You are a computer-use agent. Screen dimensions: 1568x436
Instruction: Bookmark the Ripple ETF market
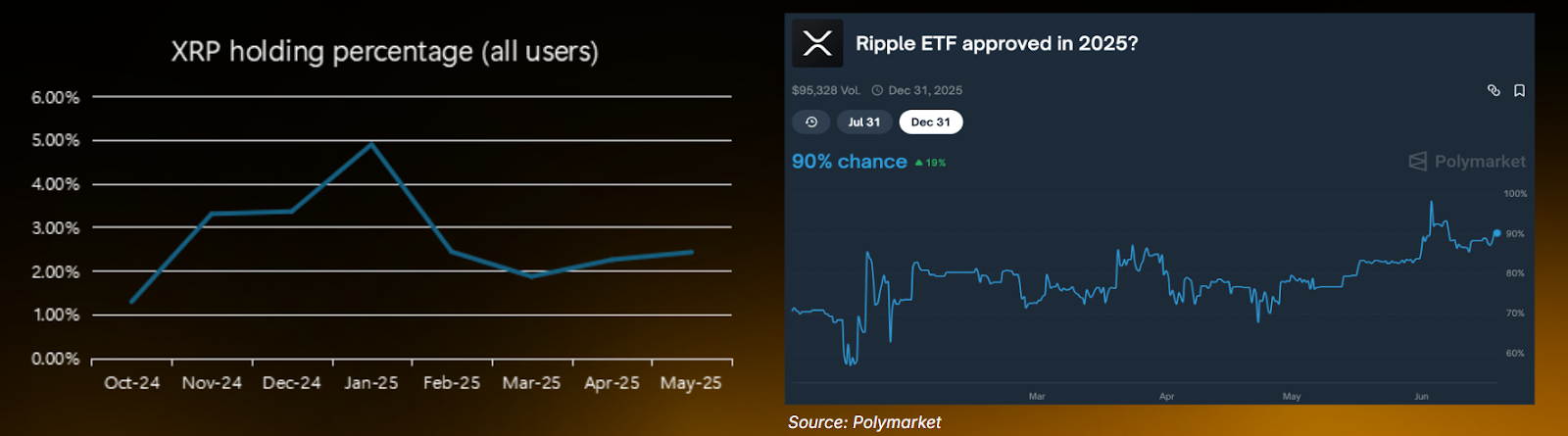tap(1519, 90)
